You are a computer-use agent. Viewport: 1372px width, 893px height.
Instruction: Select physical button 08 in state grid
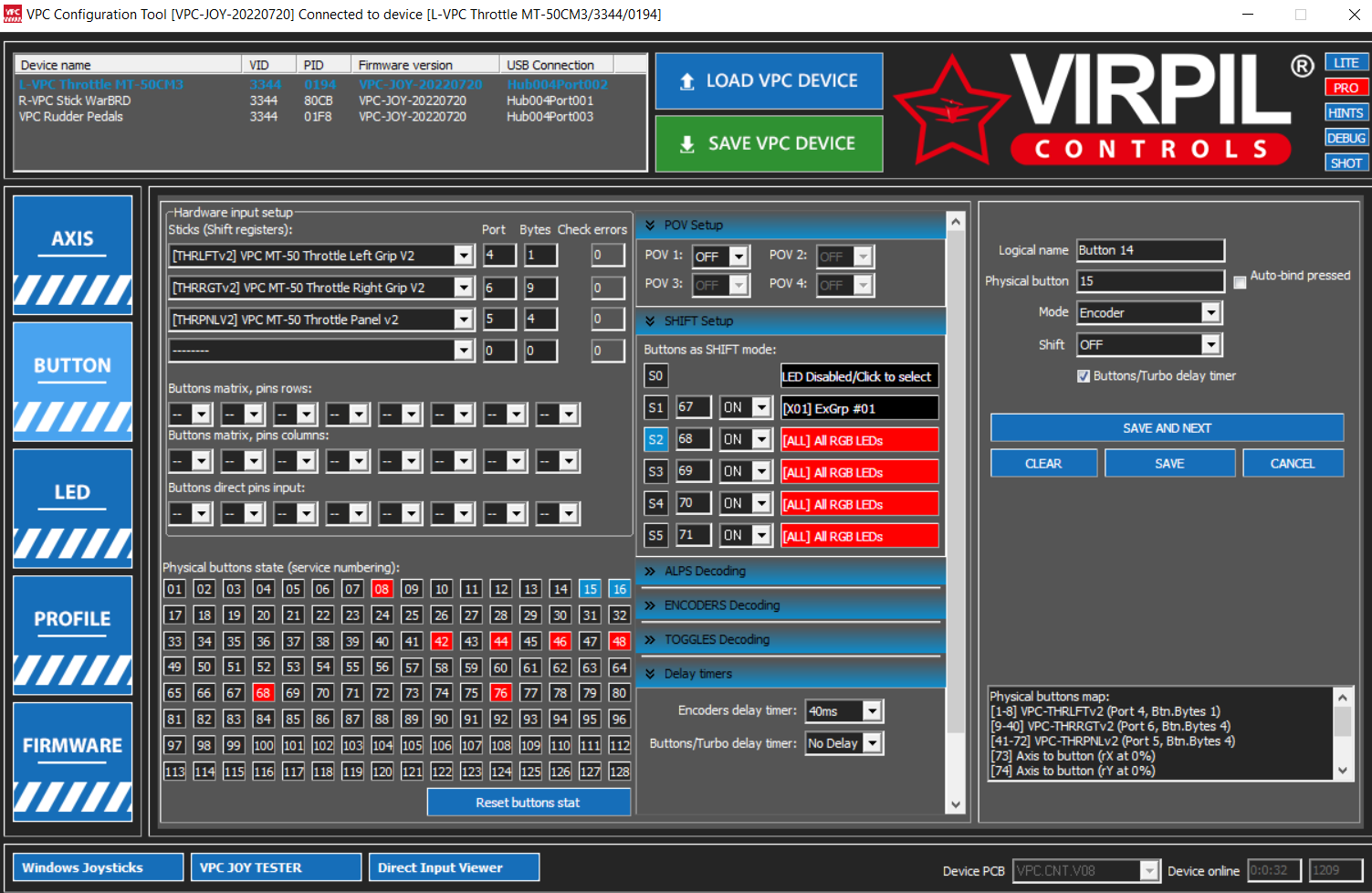pos(382,589)
